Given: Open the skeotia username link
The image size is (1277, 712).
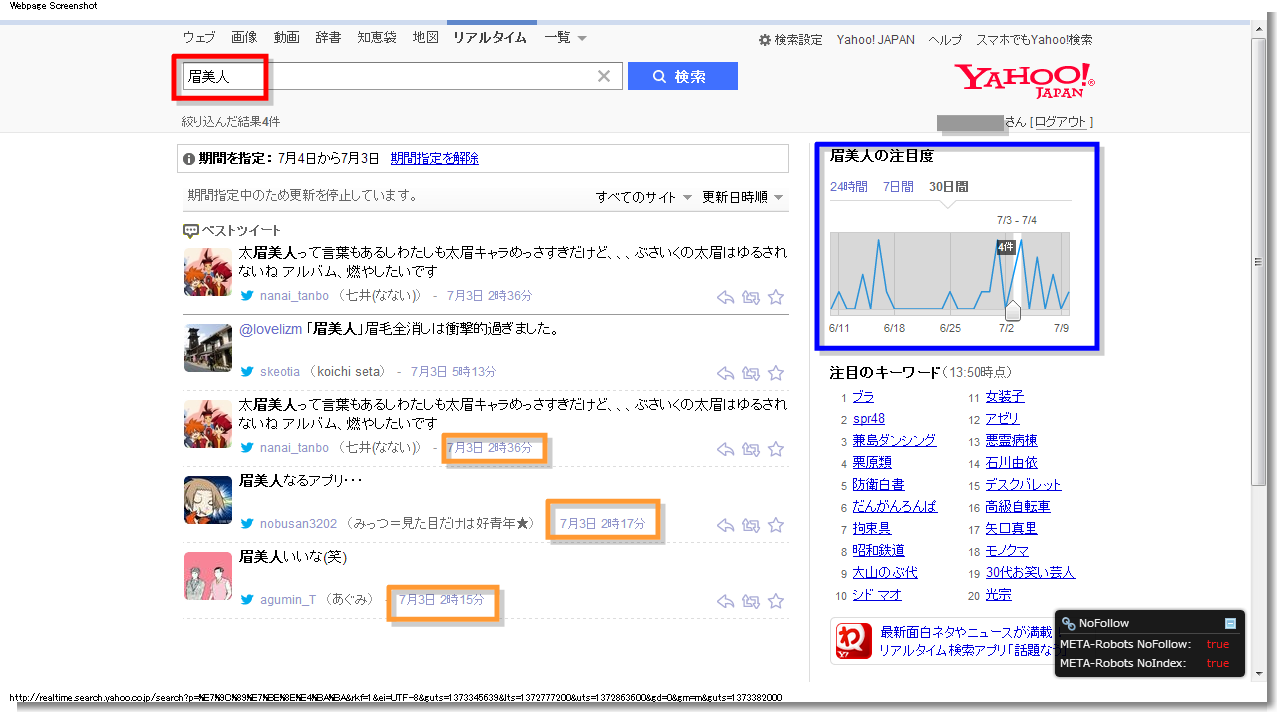Looking at the screenshot, I should [x=280, y=372].
